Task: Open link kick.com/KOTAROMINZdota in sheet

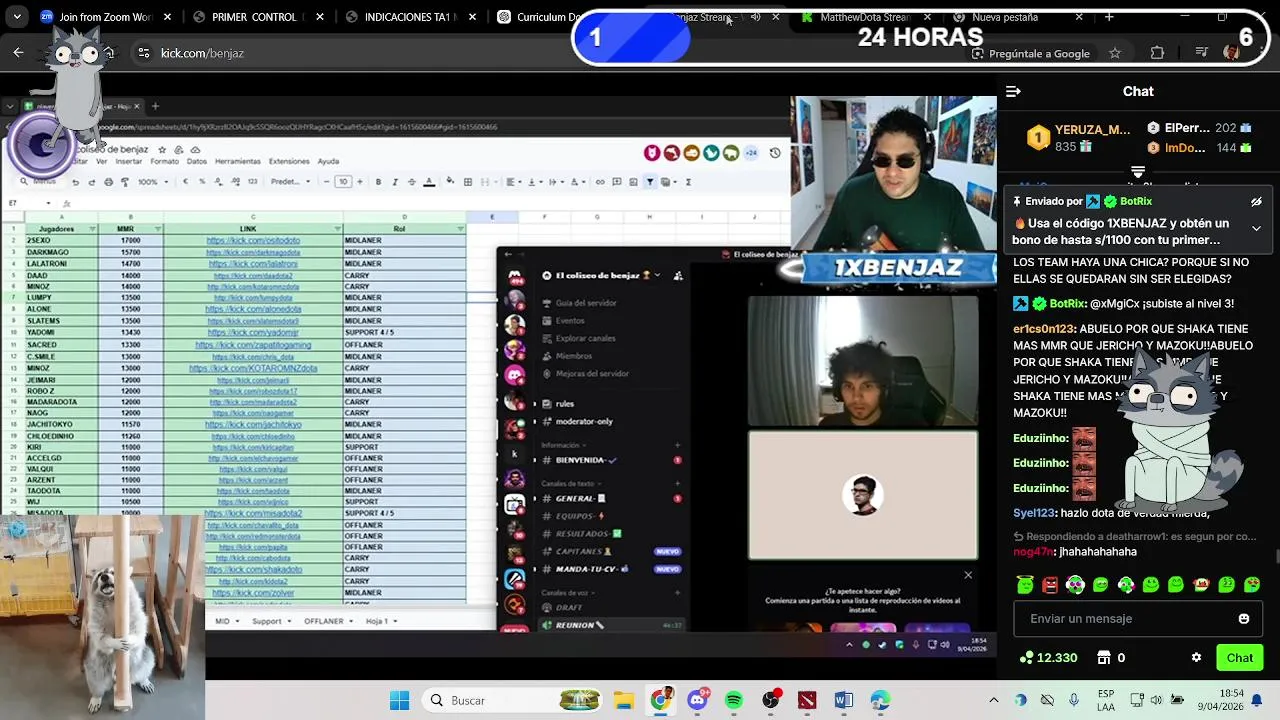Action: 253,368
